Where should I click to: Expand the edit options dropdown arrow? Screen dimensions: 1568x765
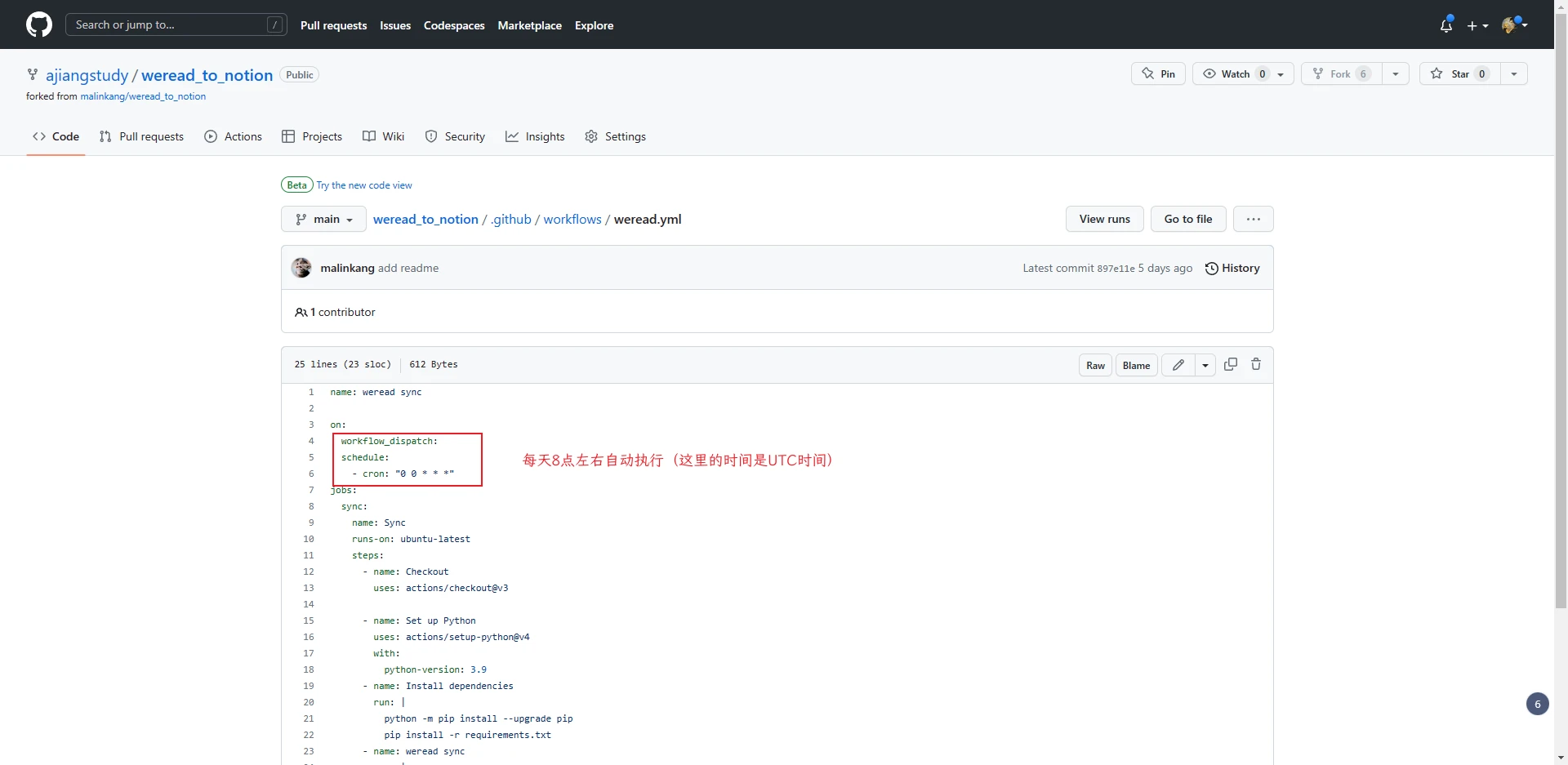click(x=1205, y=365)
